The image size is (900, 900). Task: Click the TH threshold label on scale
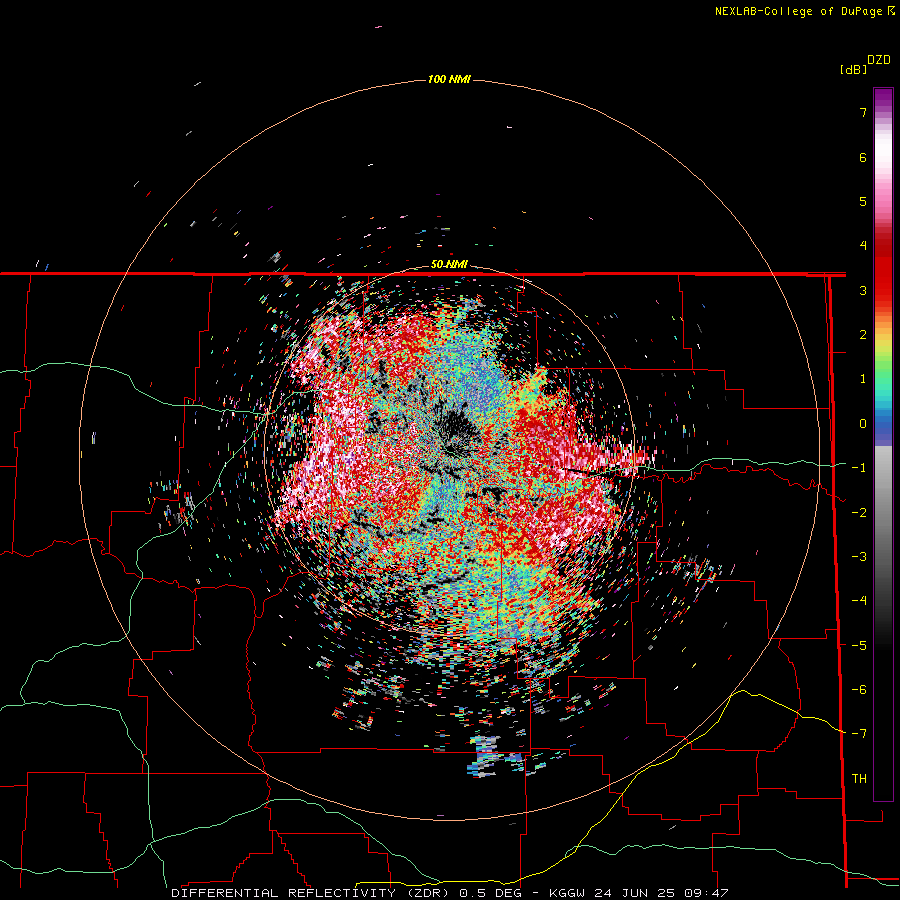pos(859,779)
